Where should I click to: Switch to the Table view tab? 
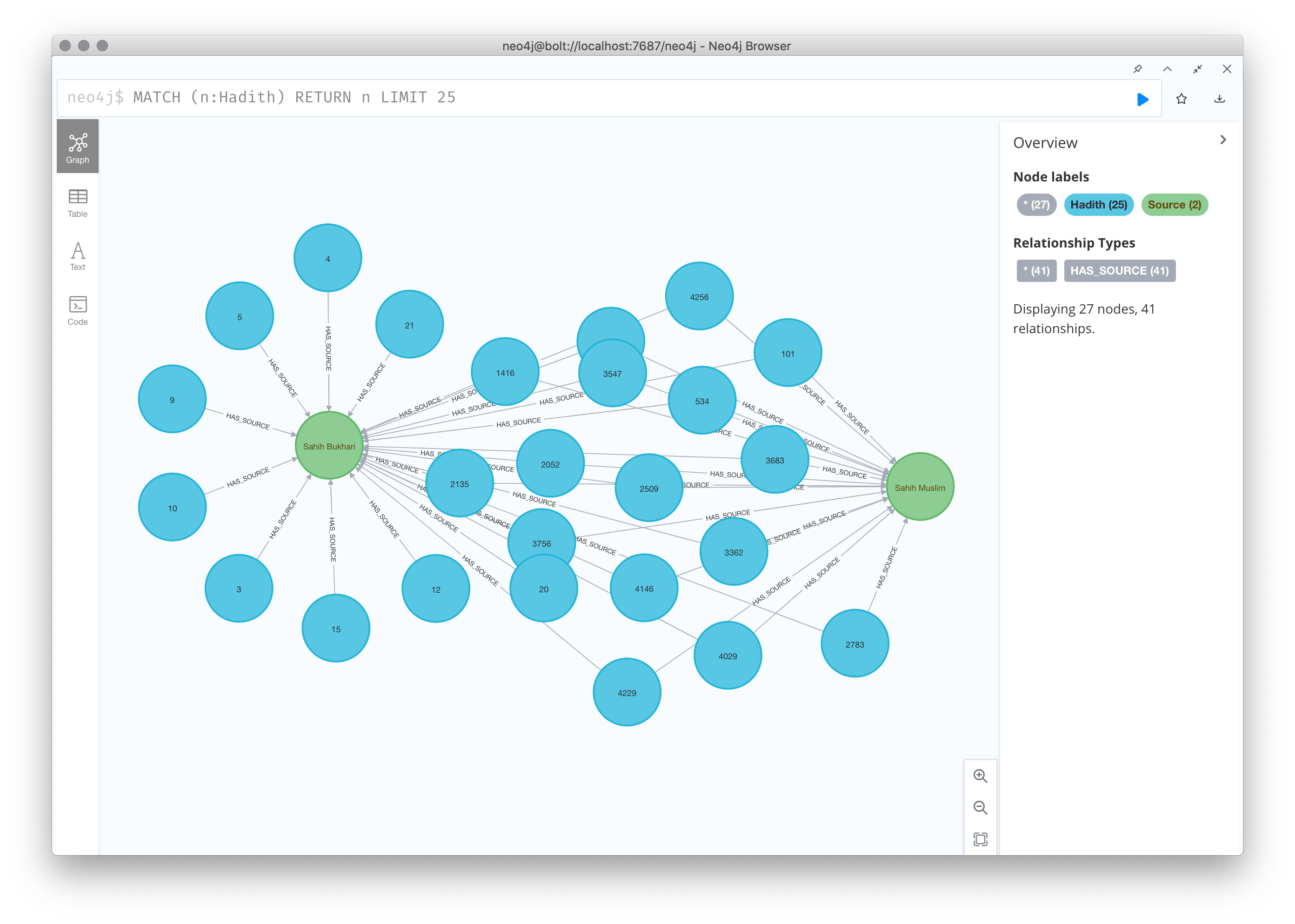pos(78,204)
